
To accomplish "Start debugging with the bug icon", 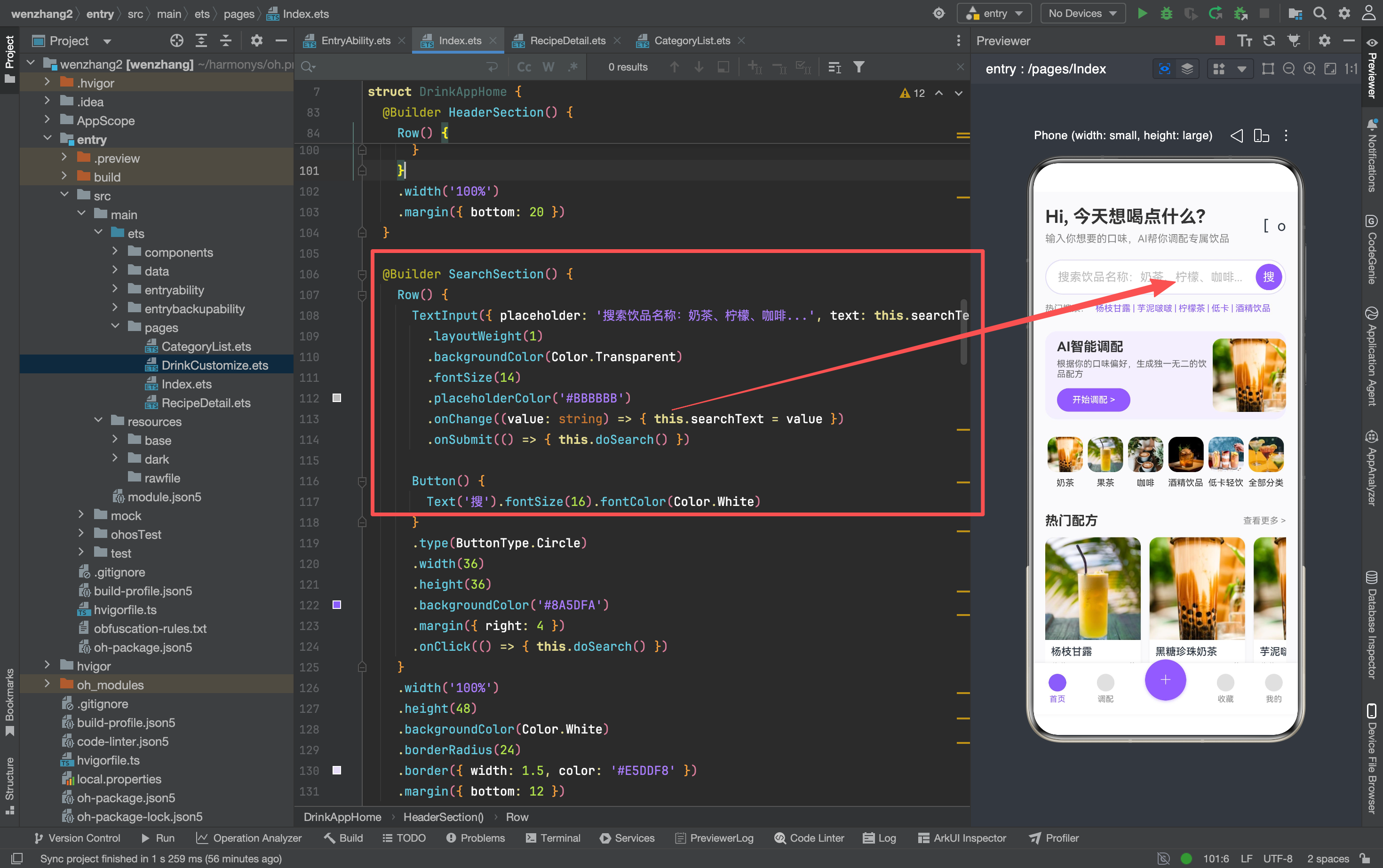I will pos(1167,13).
